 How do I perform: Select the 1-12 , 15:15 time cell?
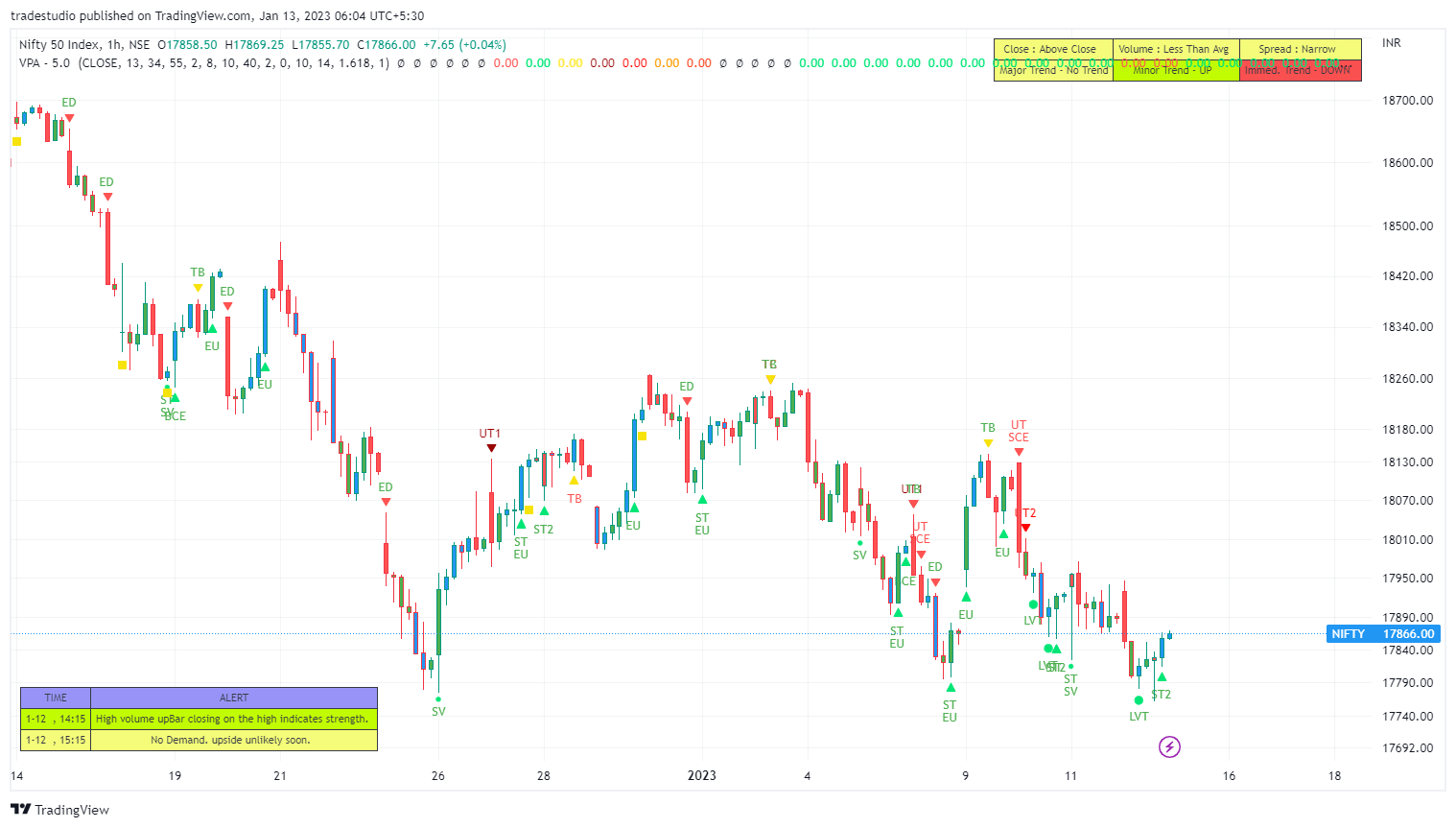tap(56, 740)
